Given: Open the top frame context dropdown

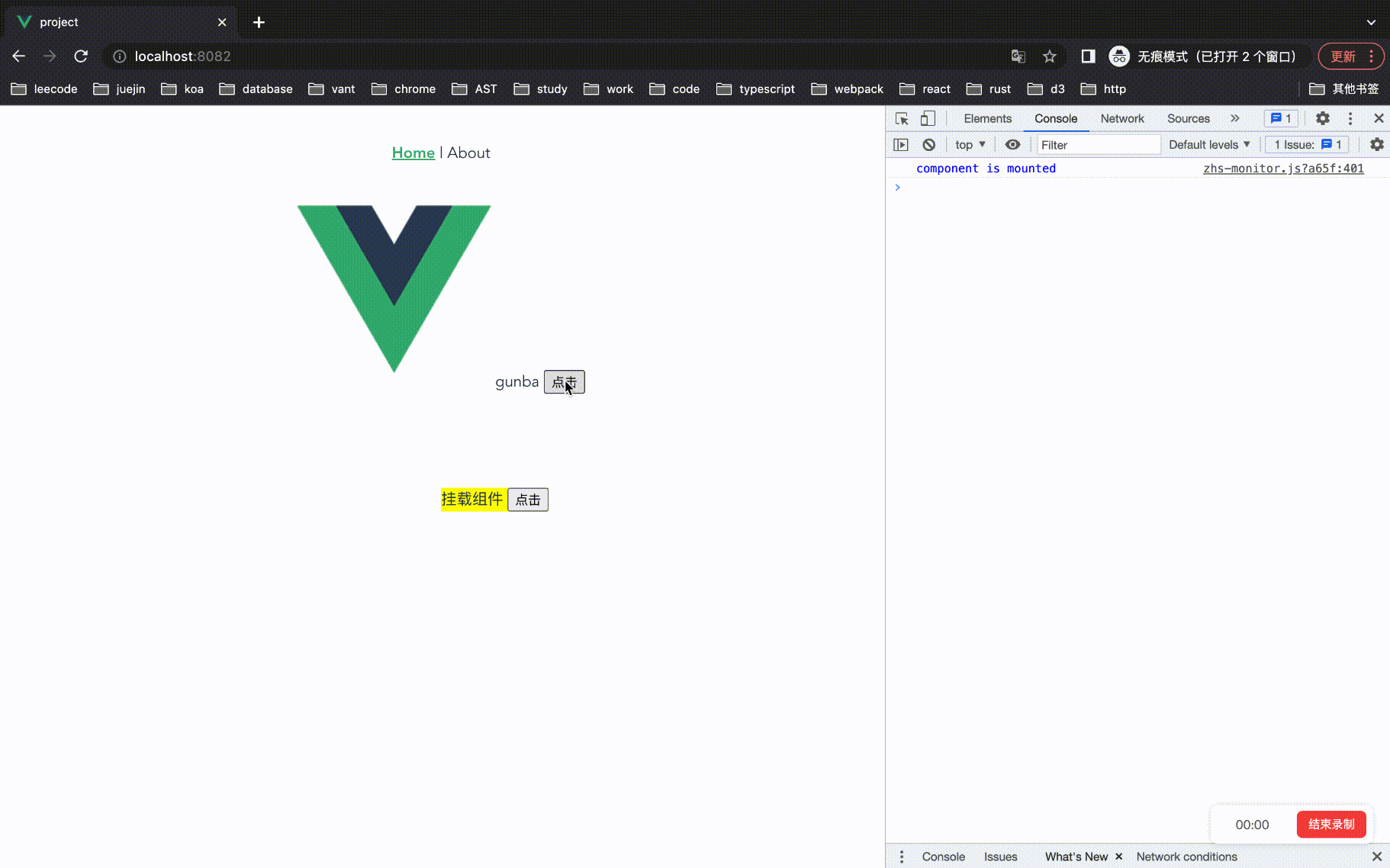Looking at the screenshot, I should tap(969, 144).
